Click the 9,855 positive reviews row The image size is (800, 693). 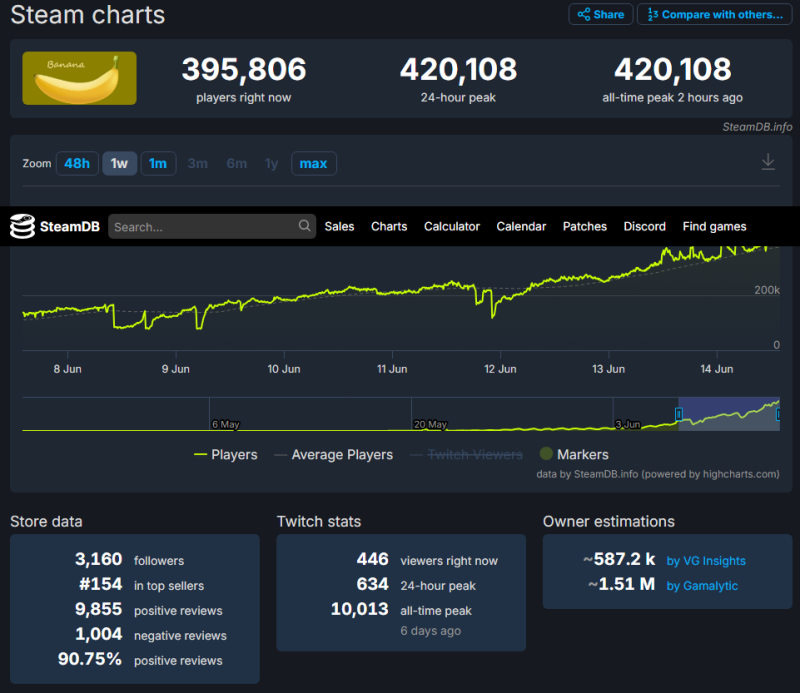148,609
